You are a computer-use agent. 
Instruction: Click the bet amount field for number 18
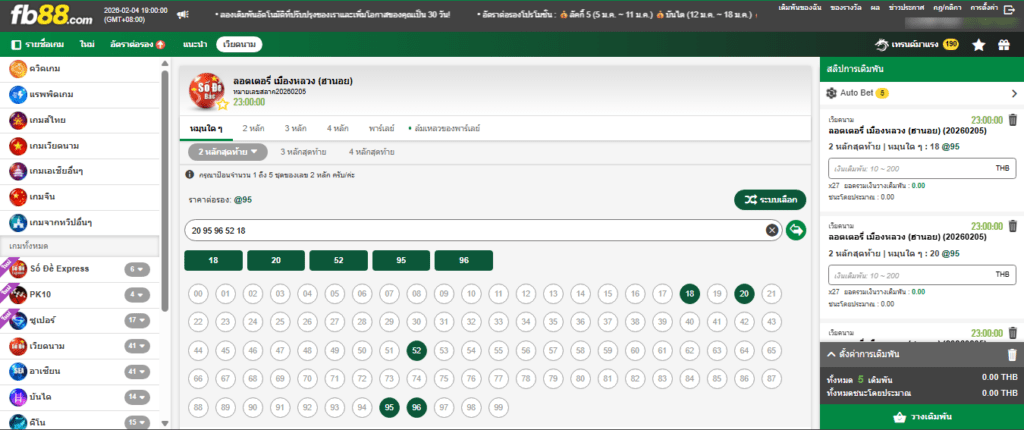click(x=921, y=168)
